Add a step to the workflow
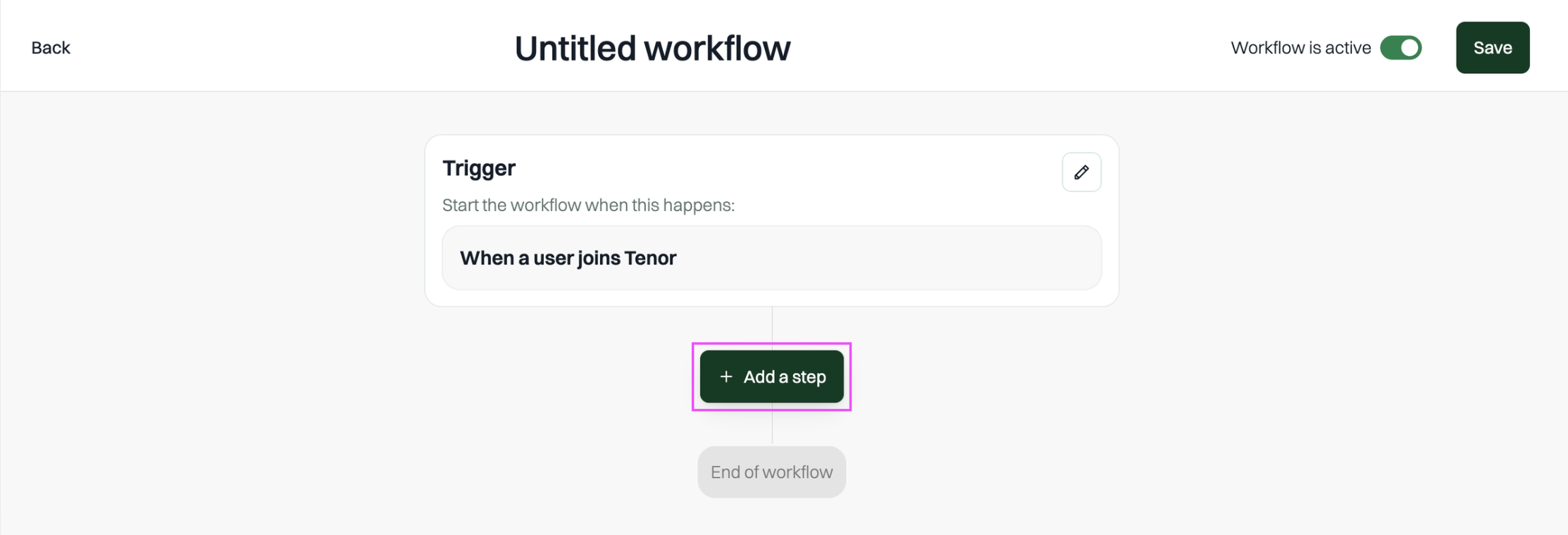The image size is (1568, 535). click(x=771, y=377)
